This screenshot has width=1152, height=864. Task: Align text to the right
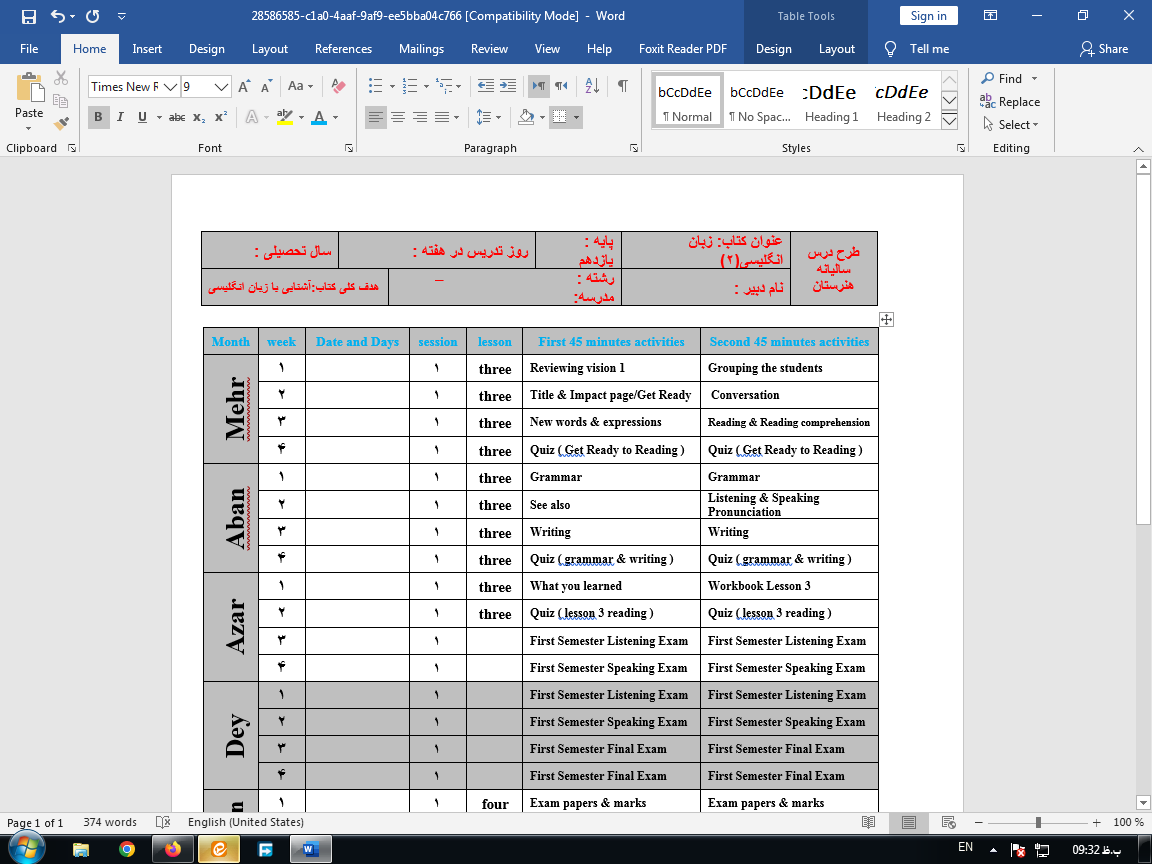[x=420, y=118]
